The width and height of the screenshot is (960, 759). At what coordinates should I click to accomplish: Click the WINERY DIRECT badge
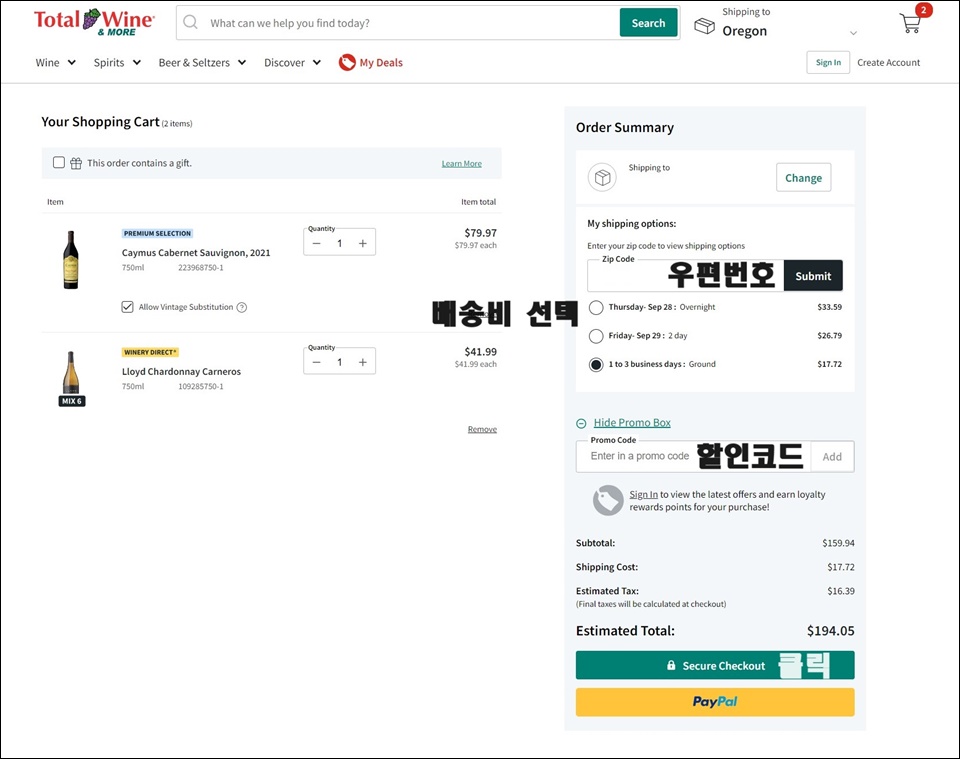(x=150, y=352)
